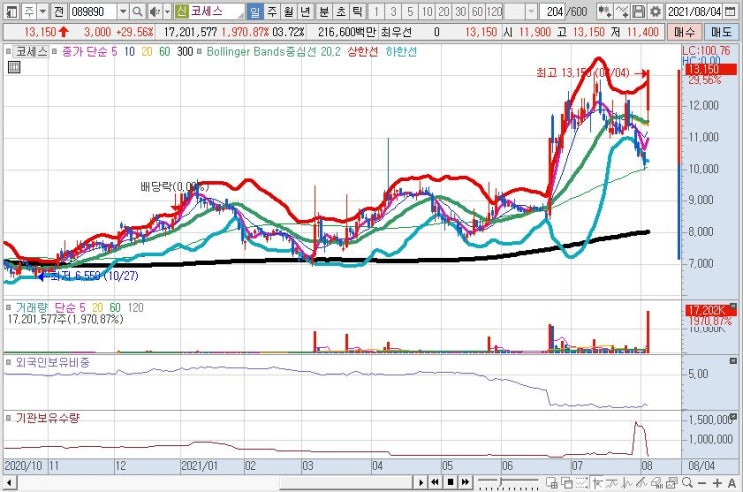The width and height of the screenshot is (743, 492).
Task: Click the eraser delete-drawing icon at bottom
Action: click(x=657, y=483)
